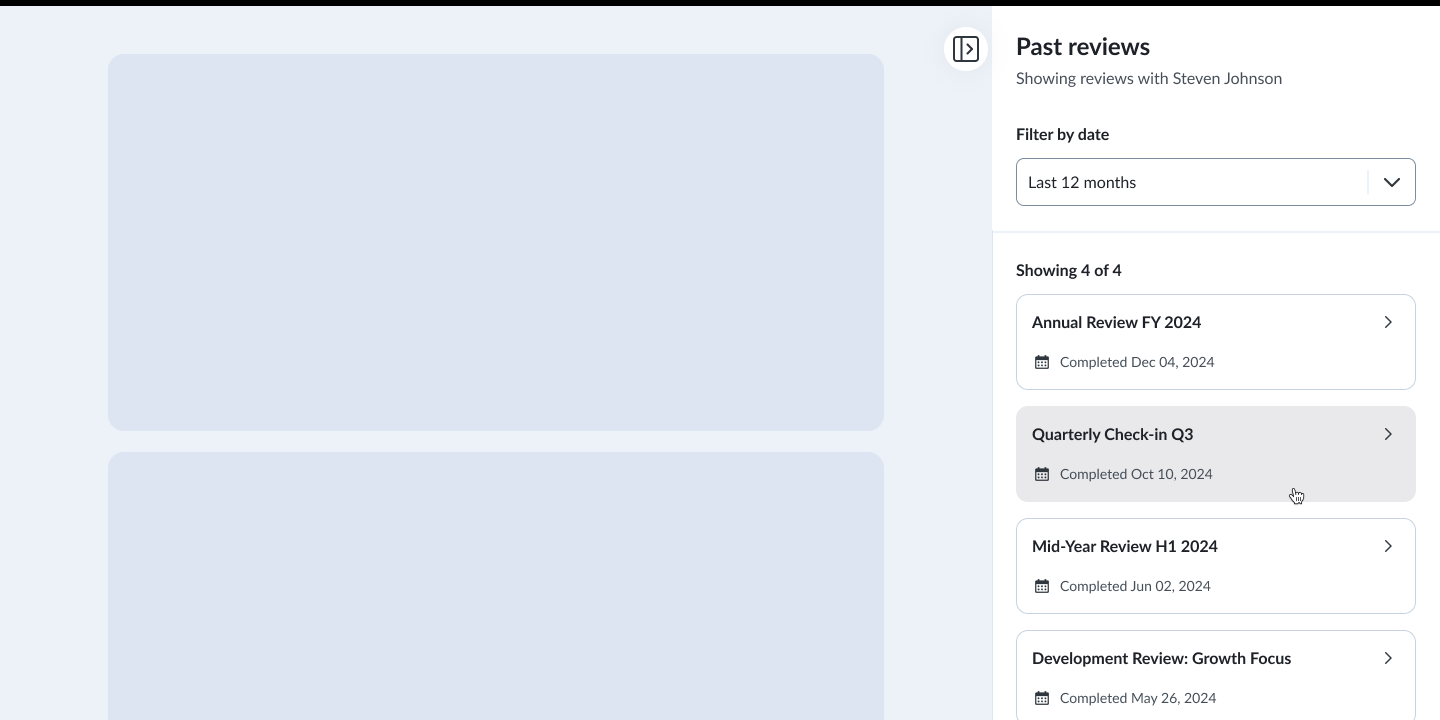The height and width of the screenshot is (720, 1440).
Task: Open the Mid-Year Review H1 2024 title
Action: [1124, 546]
